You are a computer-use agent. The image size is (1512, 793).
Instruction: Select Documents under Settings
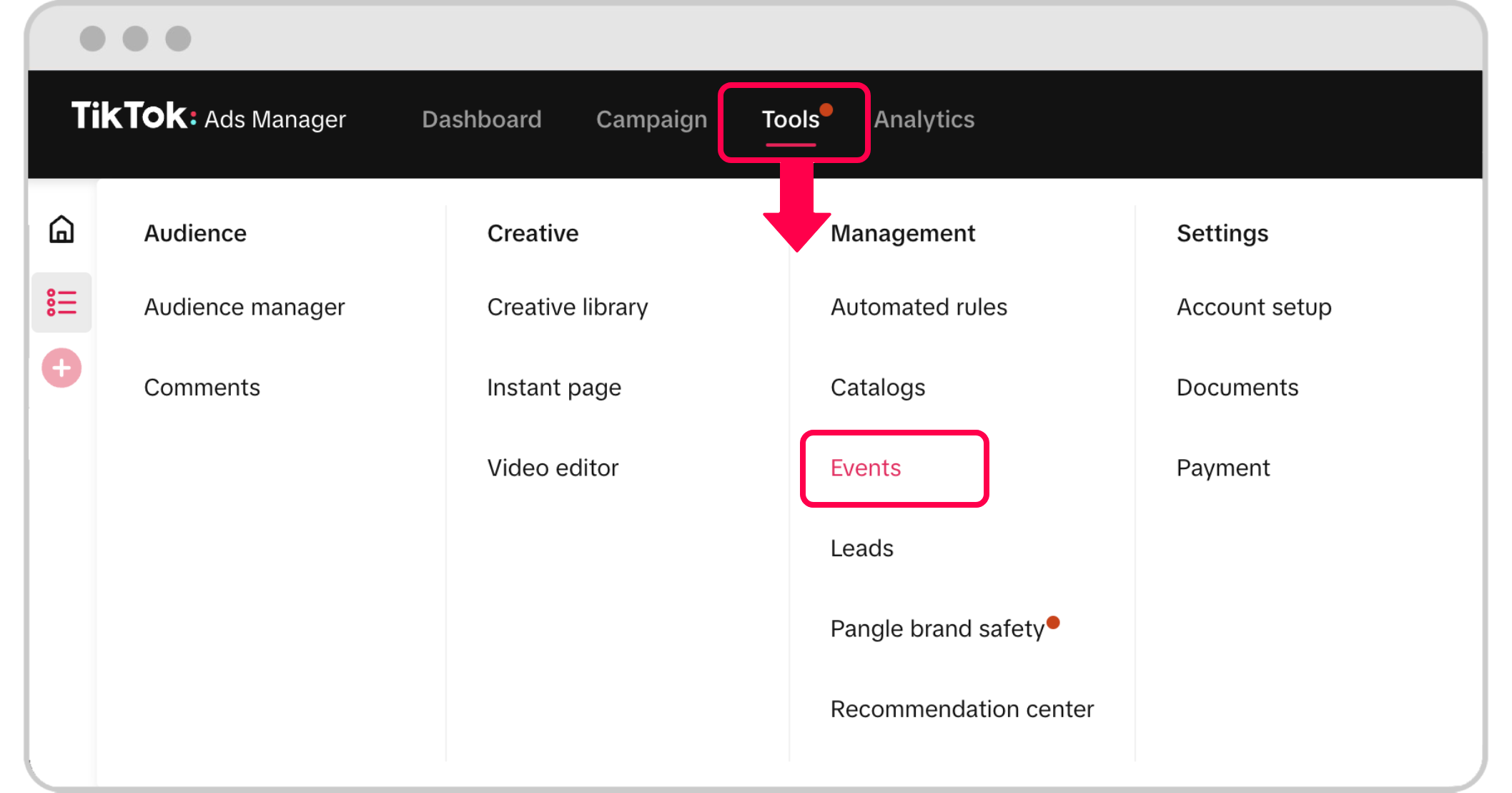[1237, 388]
